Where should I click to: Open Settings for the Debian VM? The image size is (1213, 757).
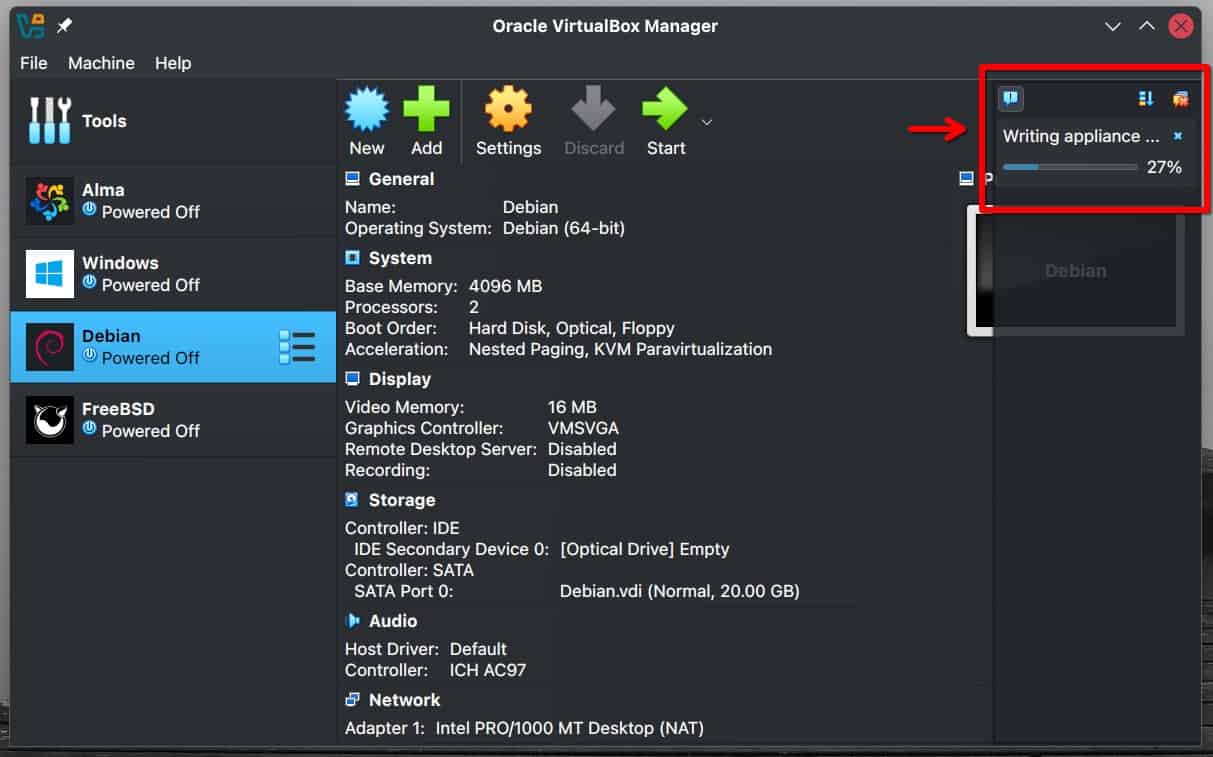508,120
